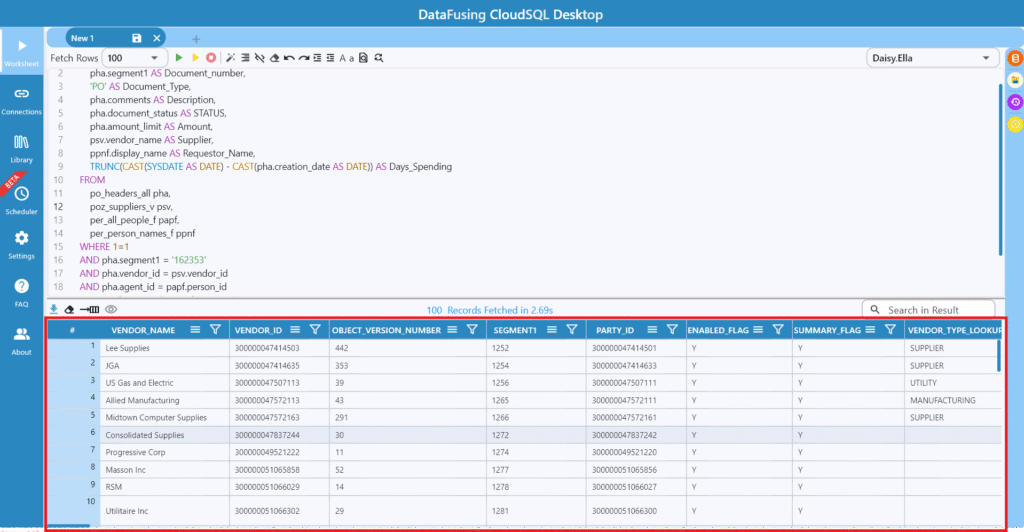
Task: Open Settings from the left sidebar
Action: [22, 245]
